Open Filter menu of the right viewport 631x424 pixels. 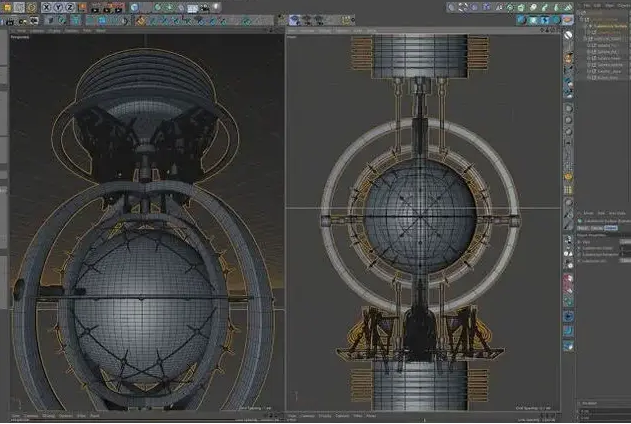[x=357, y=31]
